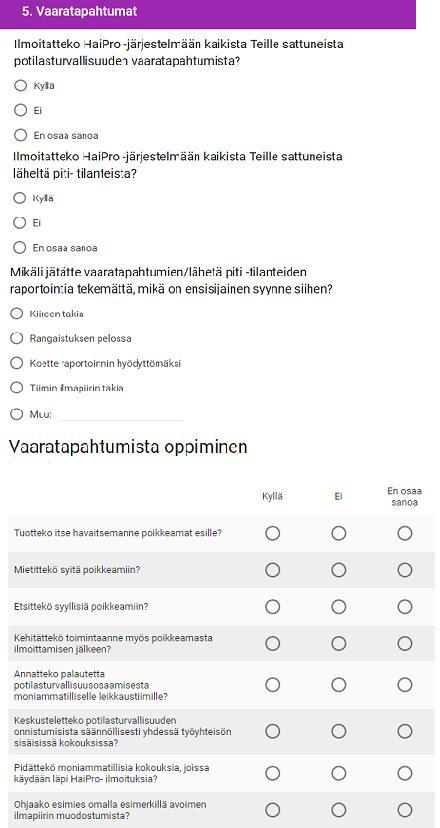440x828 pixels.
Task: Pick En osaa sanoa for läheltä piti question
Action: coord(20,247)
